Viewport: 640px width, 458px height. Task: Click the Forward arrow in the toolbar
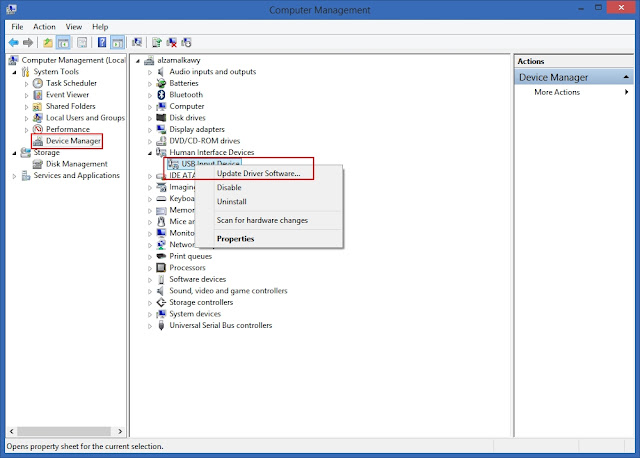[28, 42]
